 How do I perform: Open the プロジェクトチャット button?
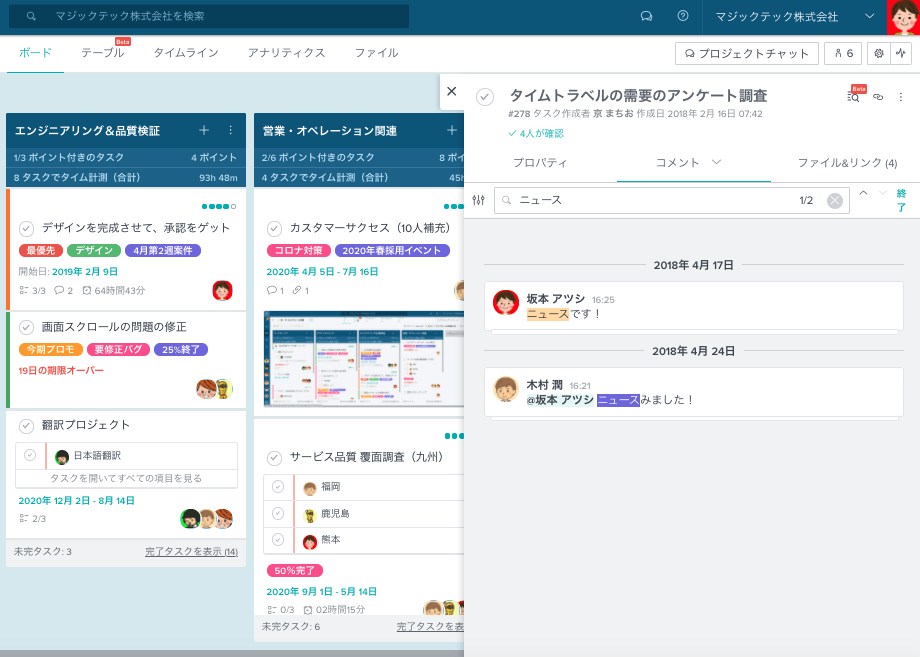747,53
